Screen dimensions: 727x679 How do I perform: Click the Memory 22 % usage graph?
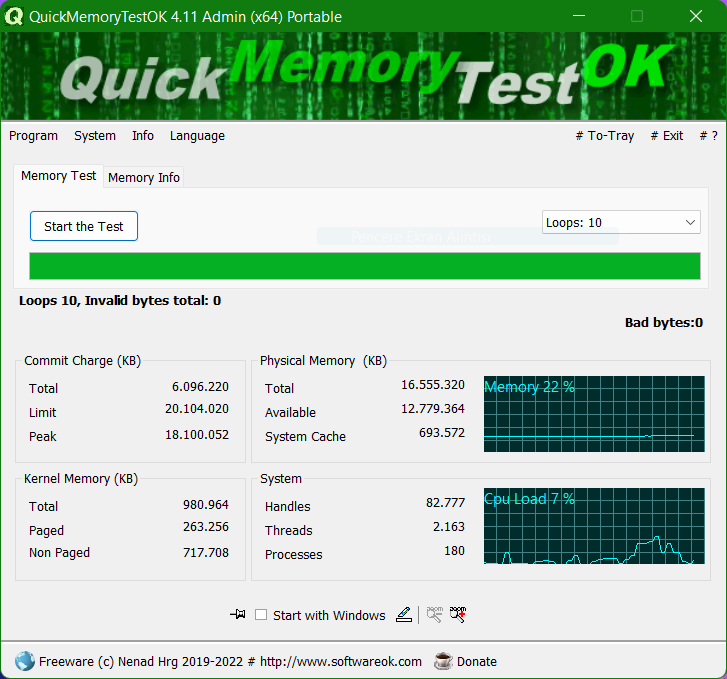pyautogui.click(x=594, y=414)
